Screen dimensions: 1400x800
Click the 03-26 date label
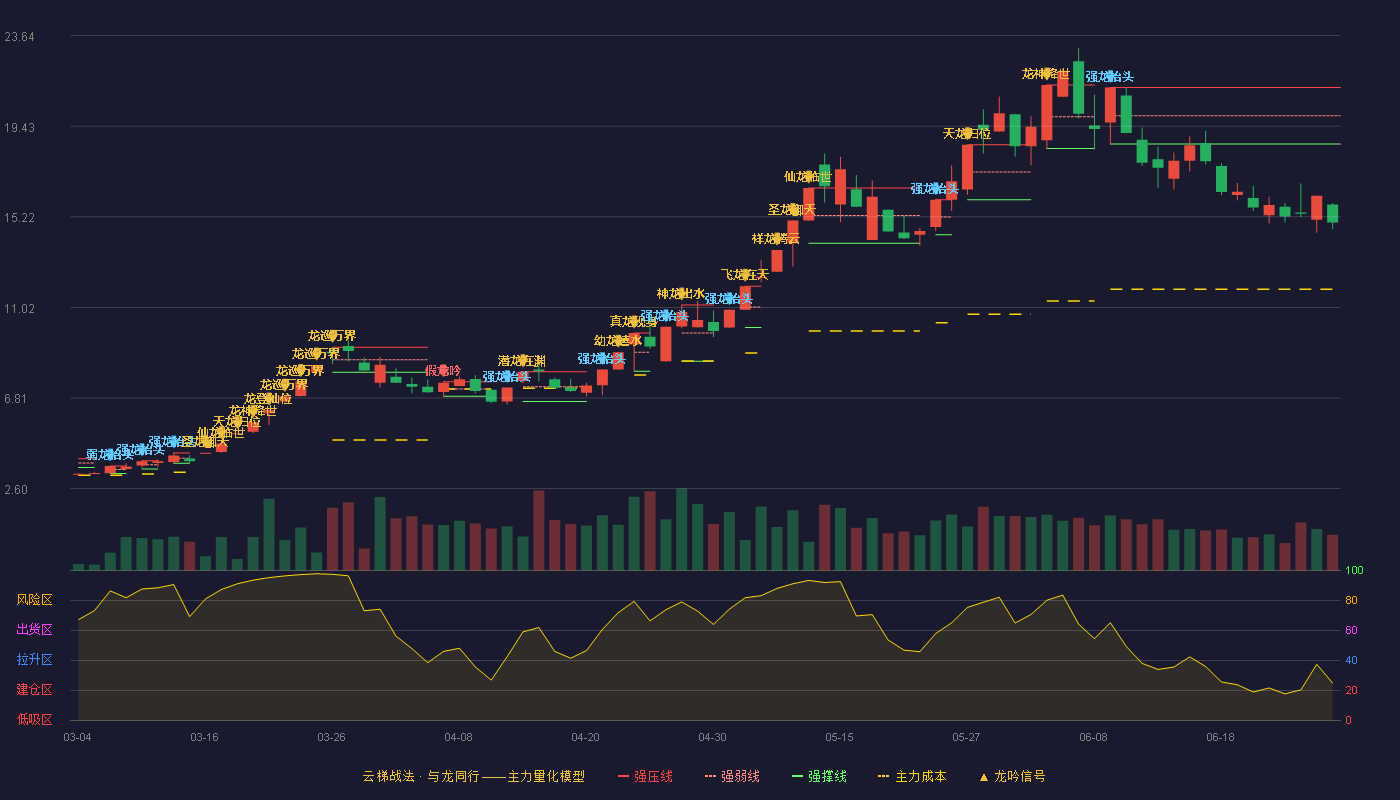point(331,737)
